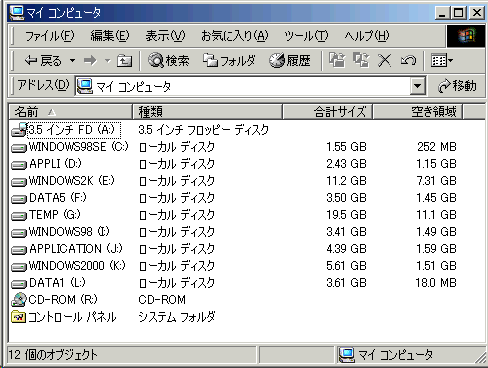
Task: Click the Windows logo throbber
Action: (x=466, y=36)
